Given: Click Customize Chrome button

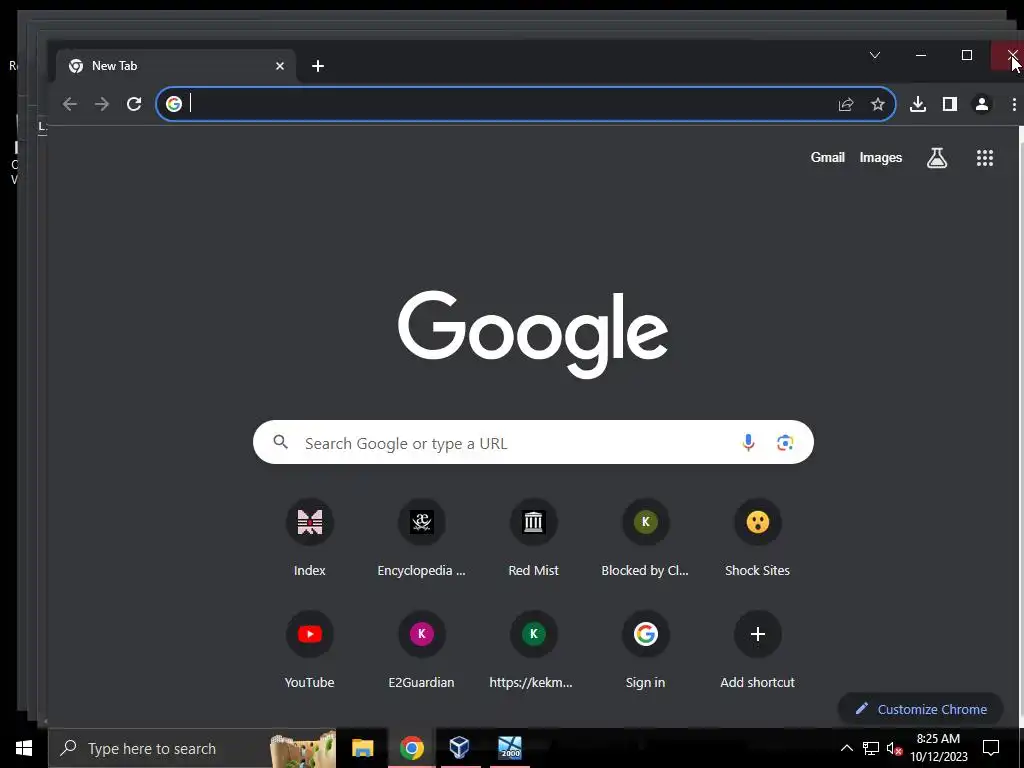Looking at the screenshot, I should coord(921,709).
